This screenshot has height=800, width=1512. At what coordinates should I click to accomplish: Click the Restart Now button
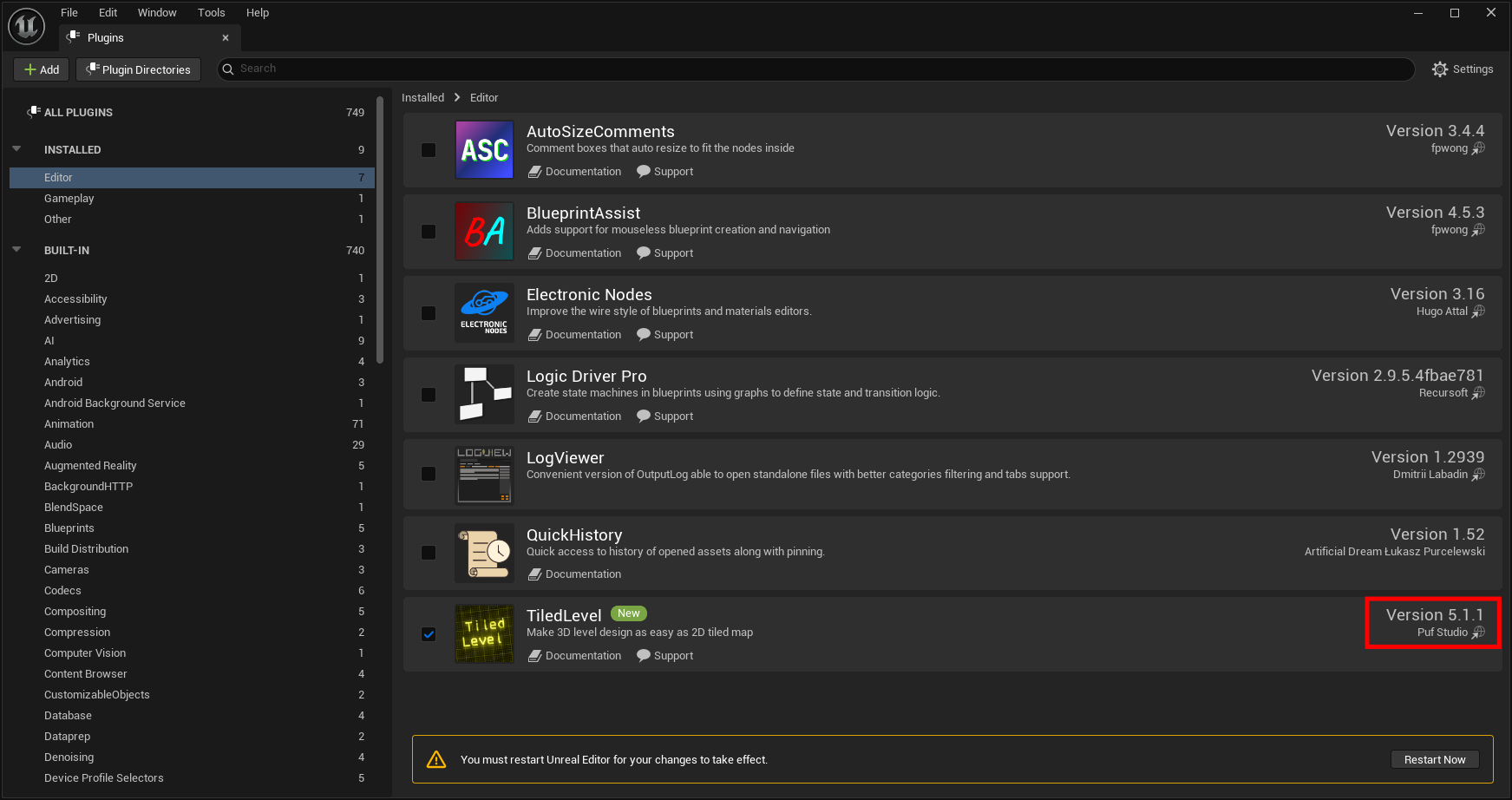(1435, 760)
